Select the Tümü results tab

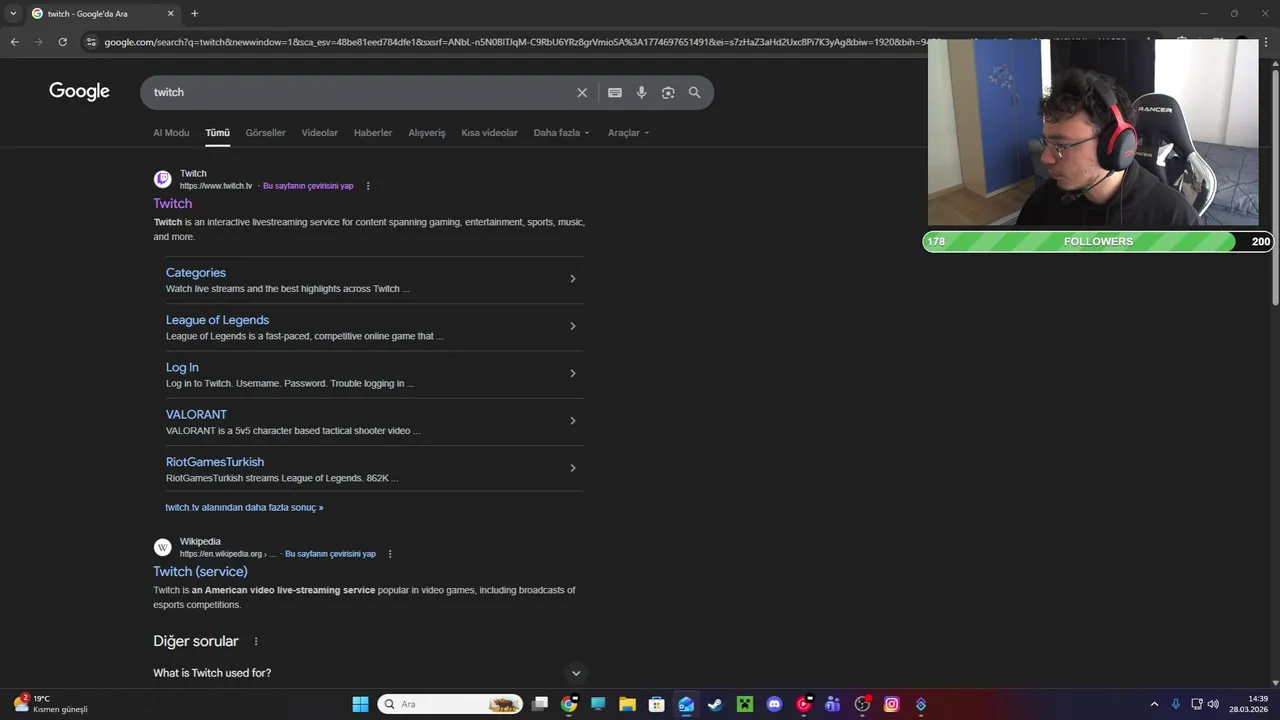click(x=217, y=133)
